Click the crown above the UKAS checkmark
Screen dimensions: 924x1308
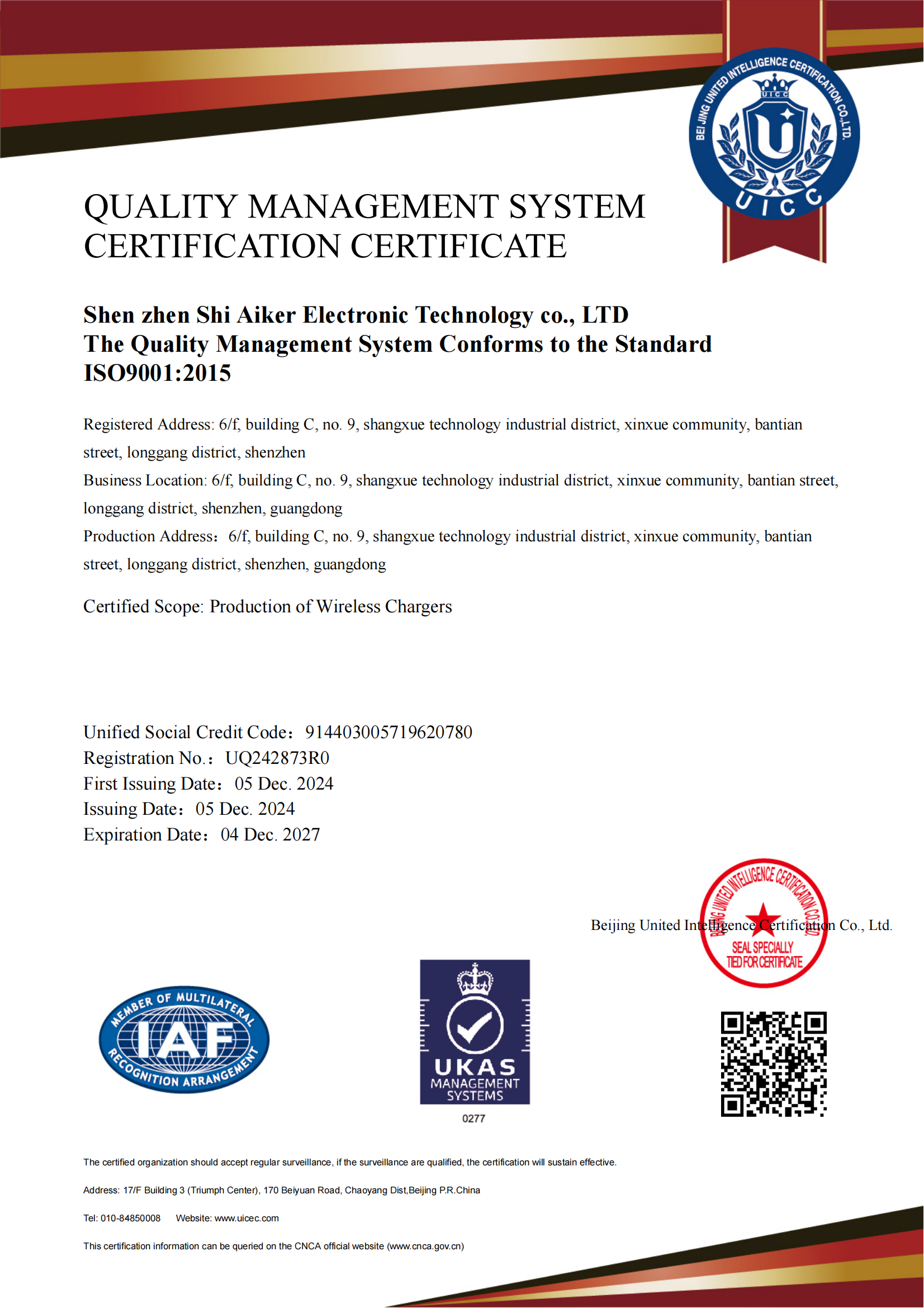[475, 979]
